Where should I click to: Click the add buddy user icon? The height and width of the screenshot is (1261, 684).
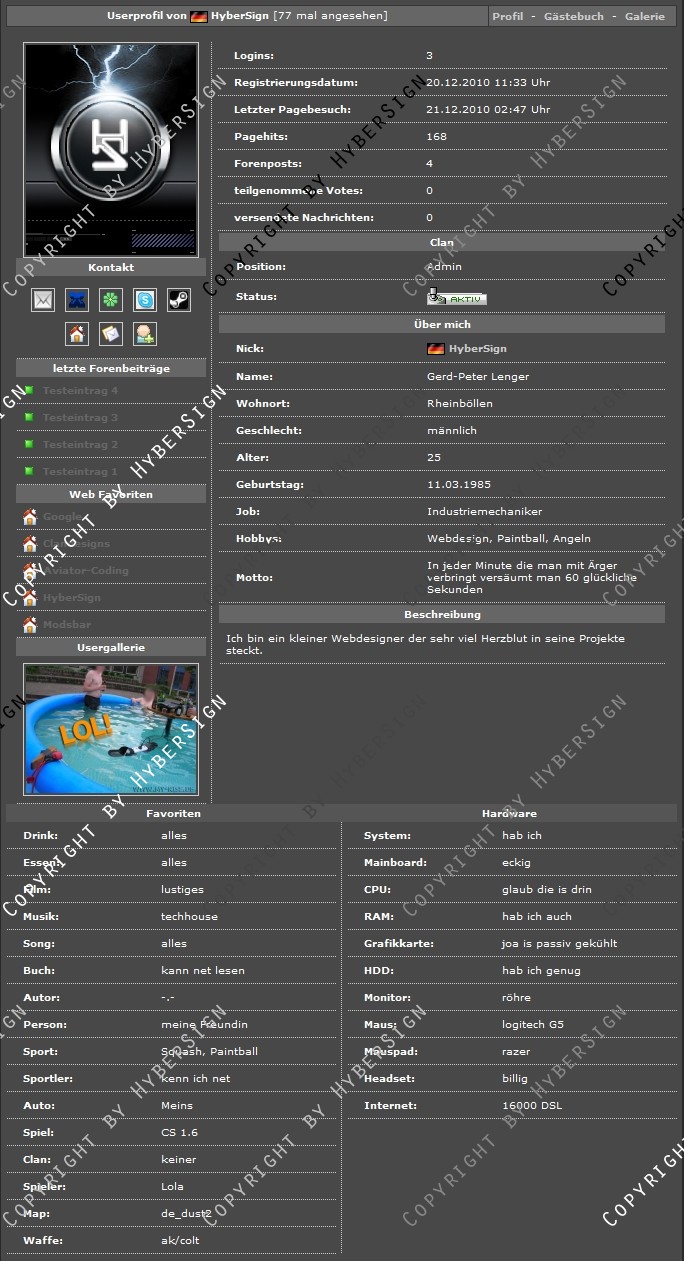(145, 334)
